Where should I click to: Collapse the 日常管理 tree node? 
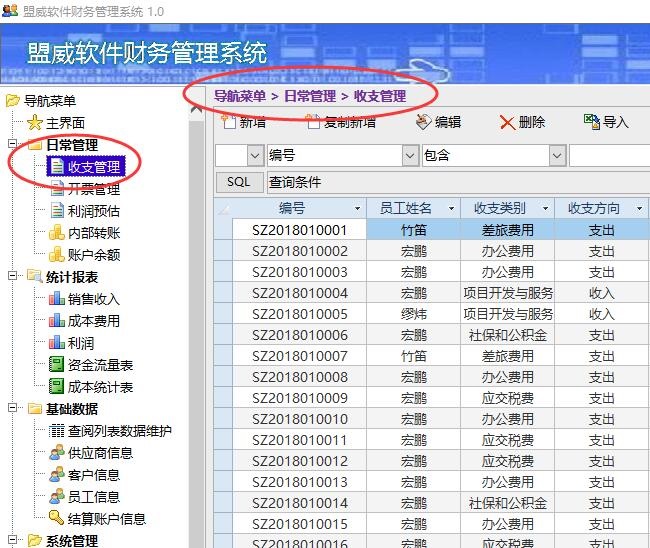coord(13,144)
